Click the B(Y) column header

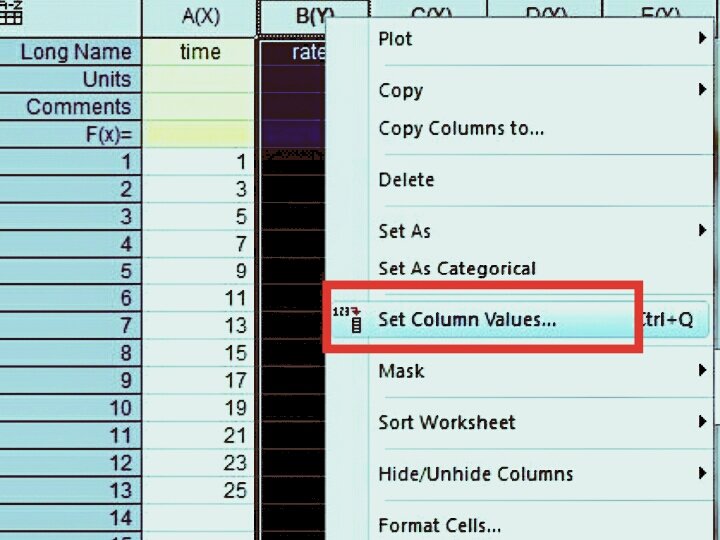coord(313,16)
